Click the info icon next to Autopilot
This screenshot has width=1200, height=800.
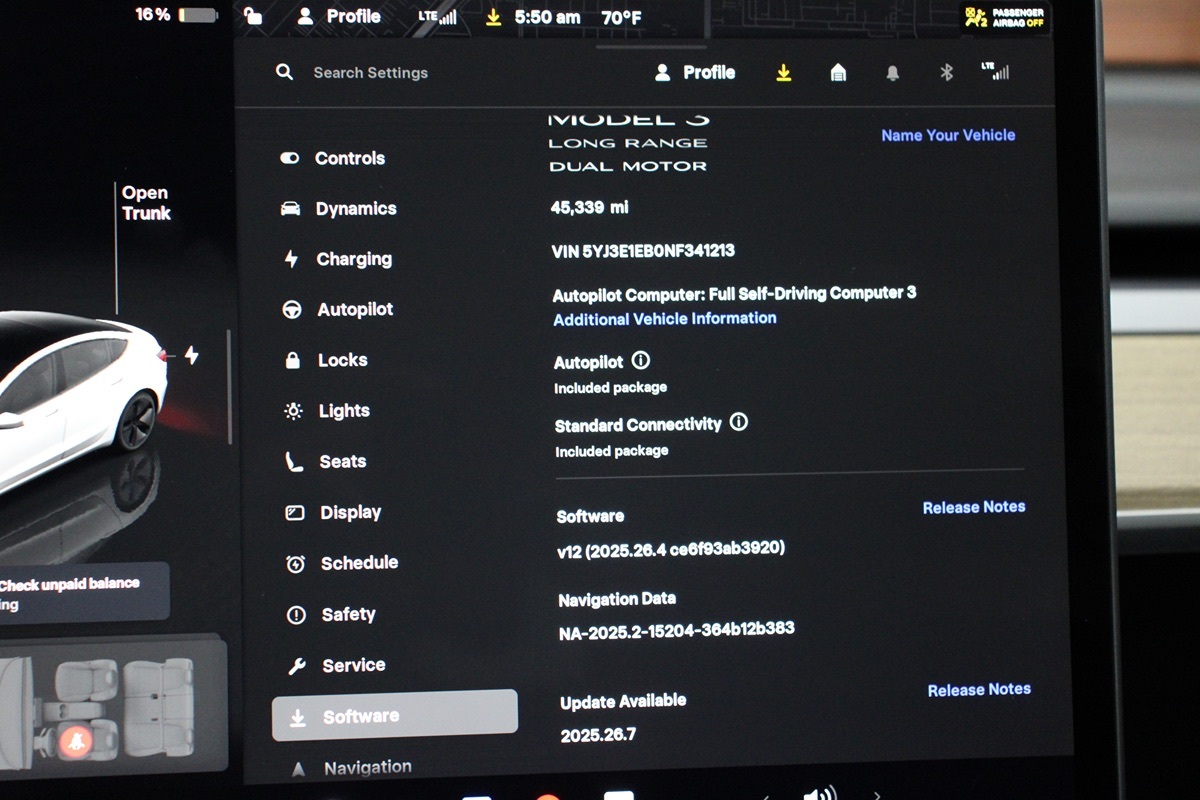641,361
